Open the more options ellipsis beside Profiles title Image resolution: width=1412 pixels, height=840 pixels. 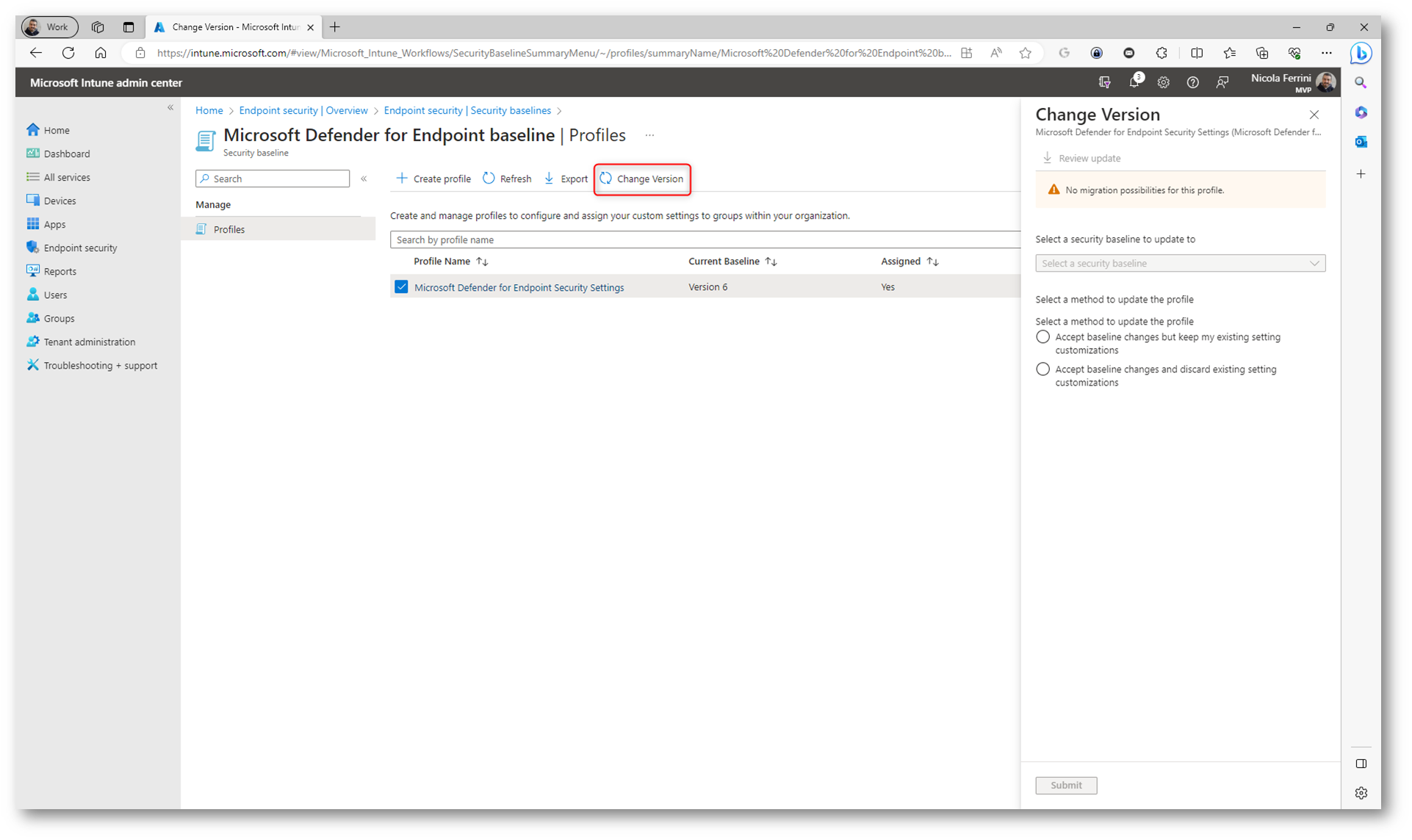pyautogui.click(x=649, y=135)
